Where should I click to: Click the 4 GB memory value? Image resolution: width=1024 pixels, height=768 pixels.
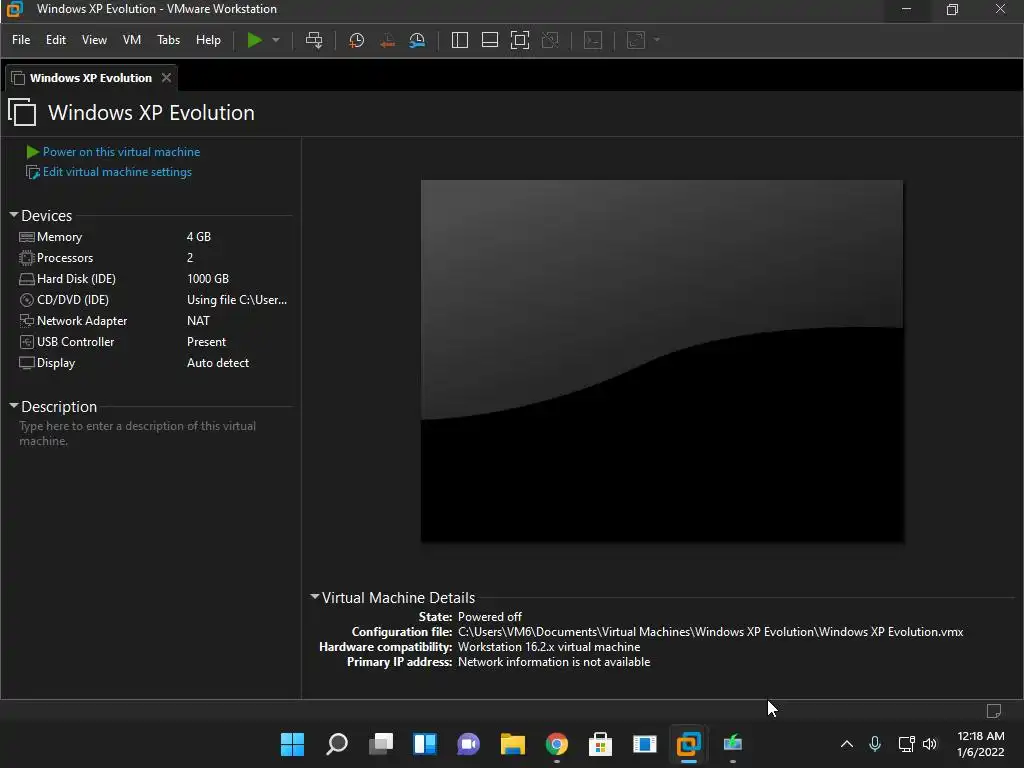[x=199, y=237]
